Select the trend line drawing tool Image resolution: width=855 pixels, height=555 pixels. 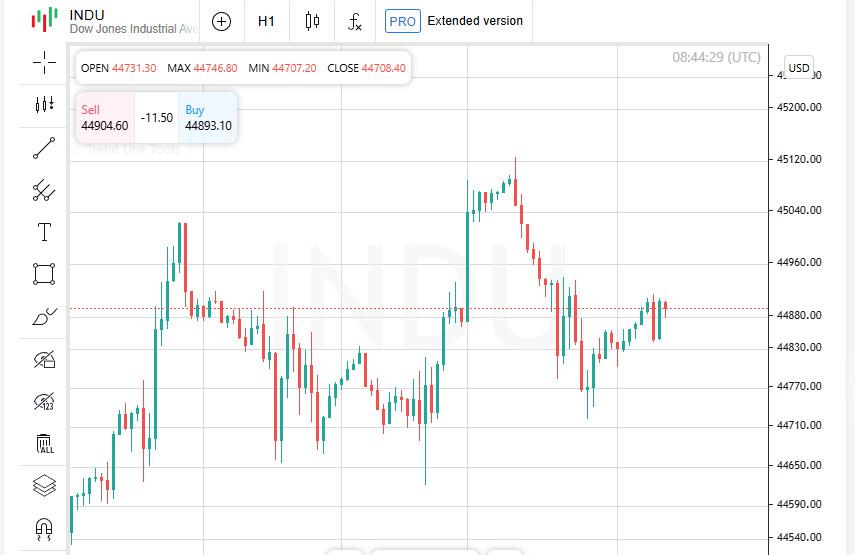(44, 148)
